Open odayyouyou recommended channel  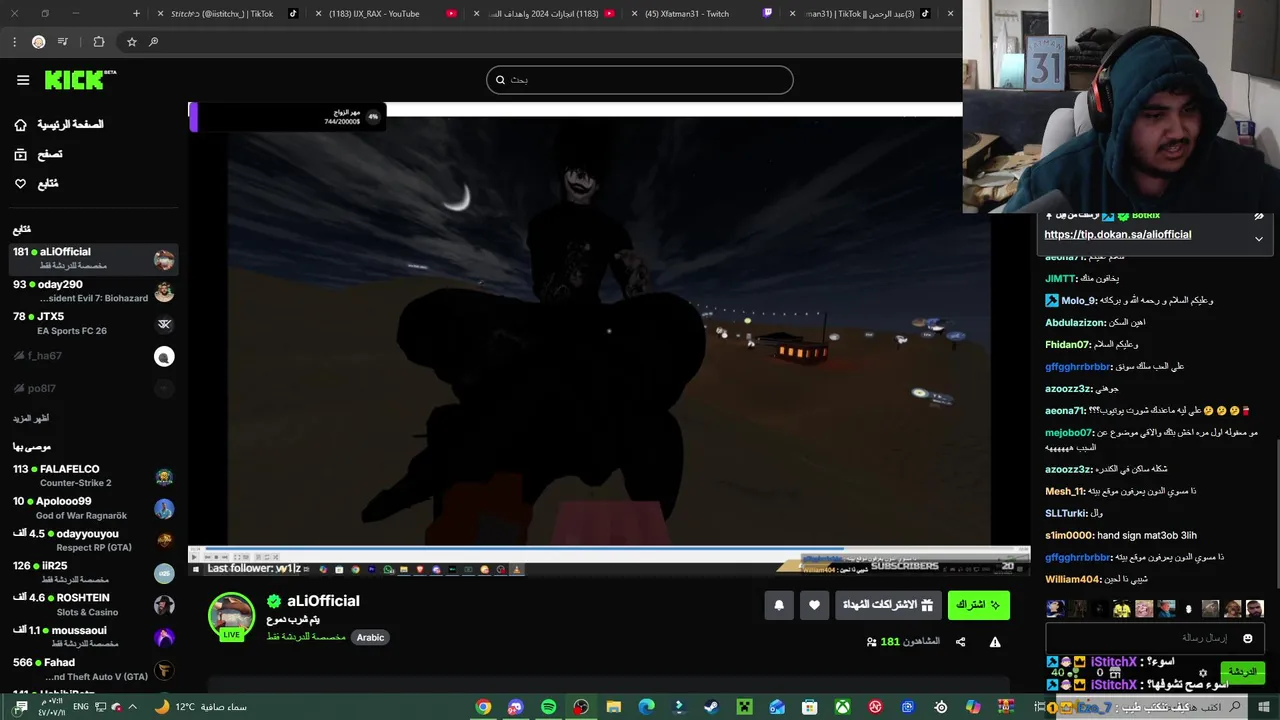click(93, 540)
